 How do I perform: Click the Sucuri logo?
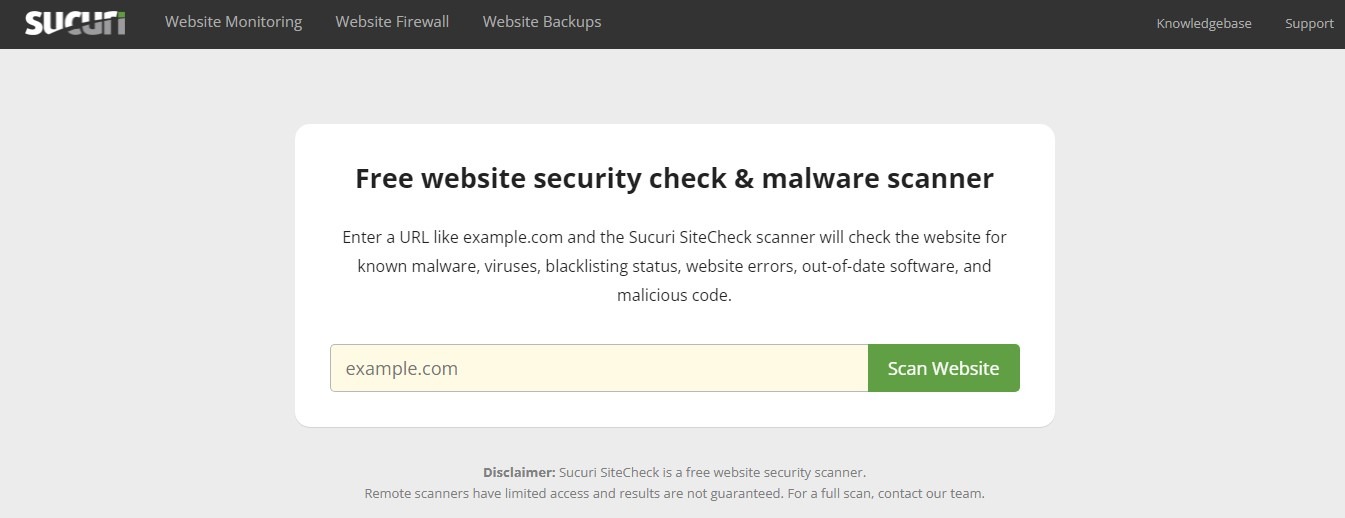75,22
